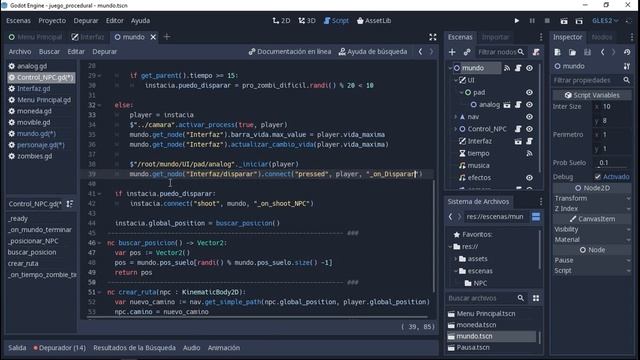This screenshot has width=640, height=360.
Task: Pause the running scene
Action: pos(532,20)
